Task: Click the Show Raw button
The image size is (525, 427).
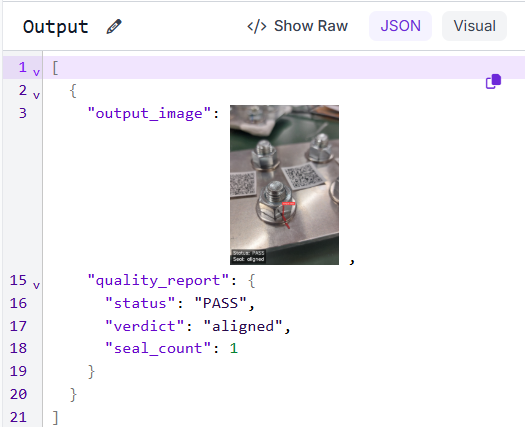Action: [x=297, y=26]
